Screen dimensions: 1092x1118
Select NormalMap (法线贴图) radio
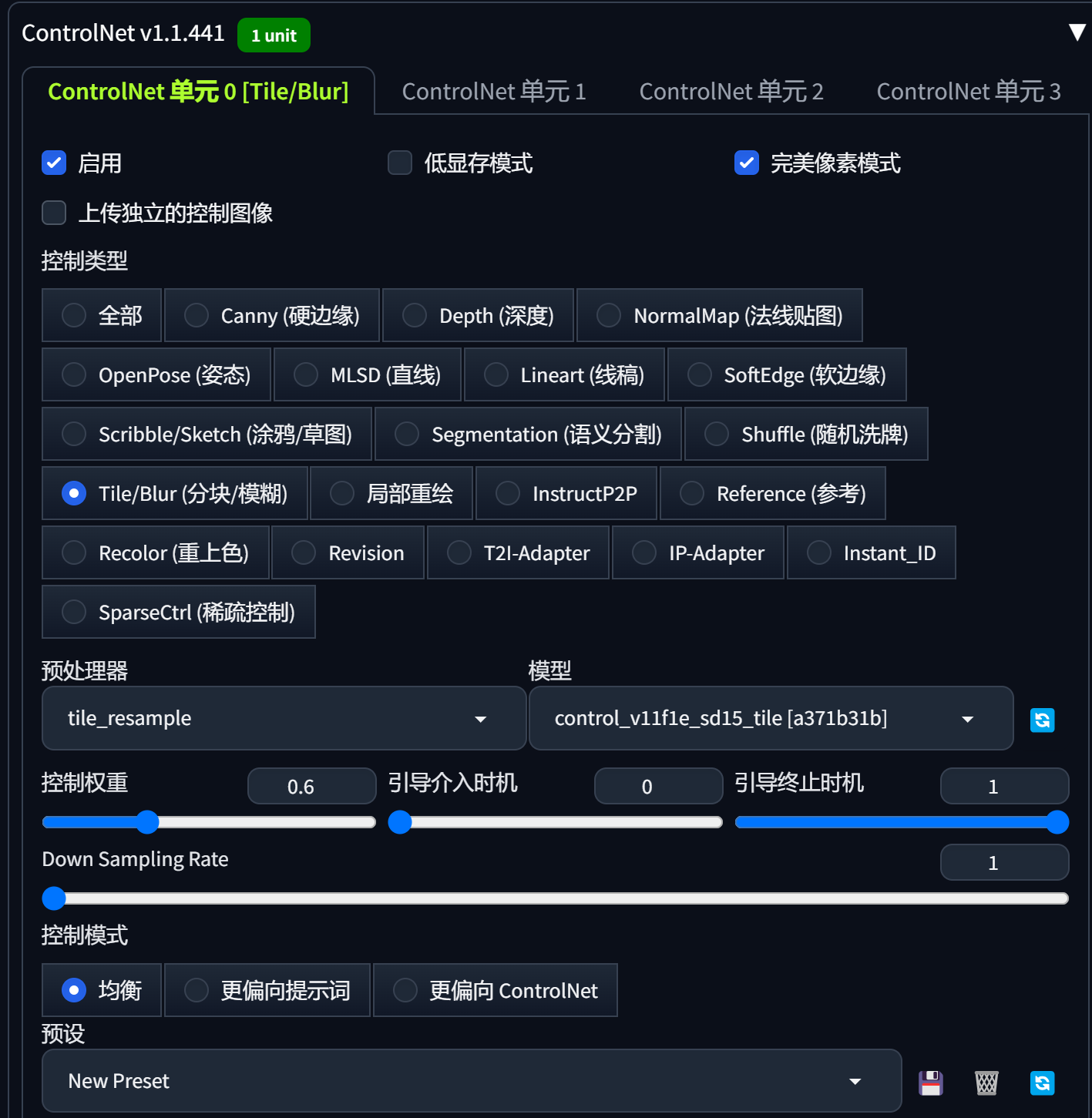pos(720,315)
